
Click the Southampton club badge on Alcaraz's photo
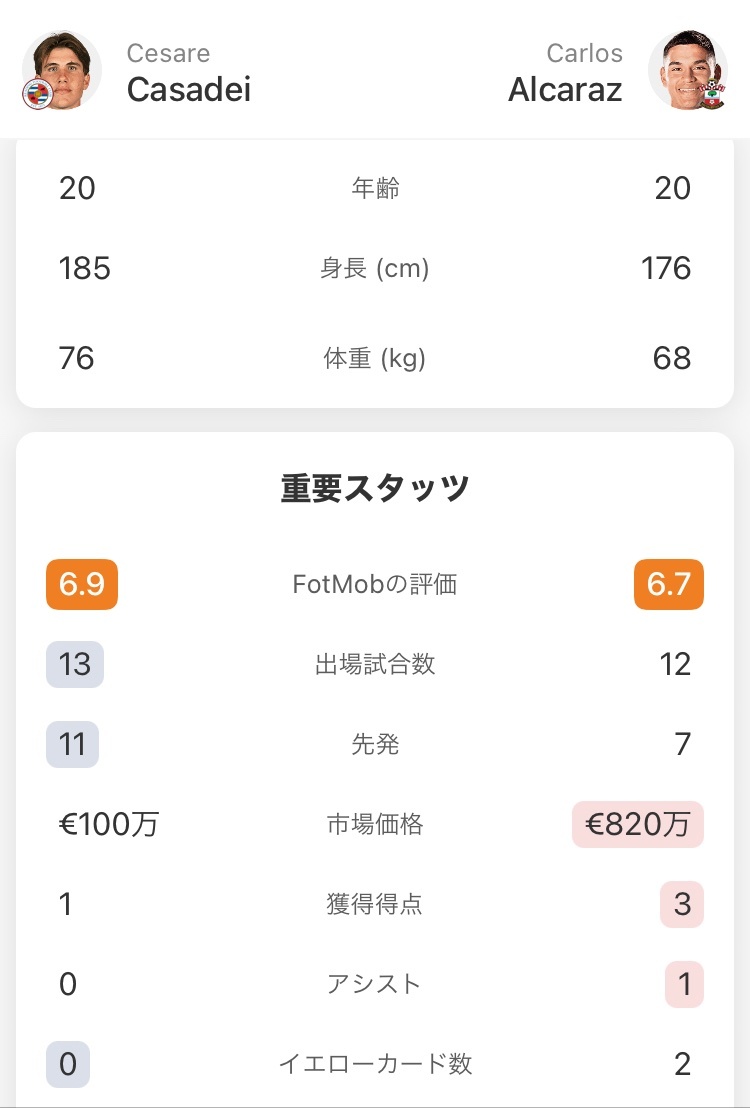pyautogui.click(x=712, y=94)
